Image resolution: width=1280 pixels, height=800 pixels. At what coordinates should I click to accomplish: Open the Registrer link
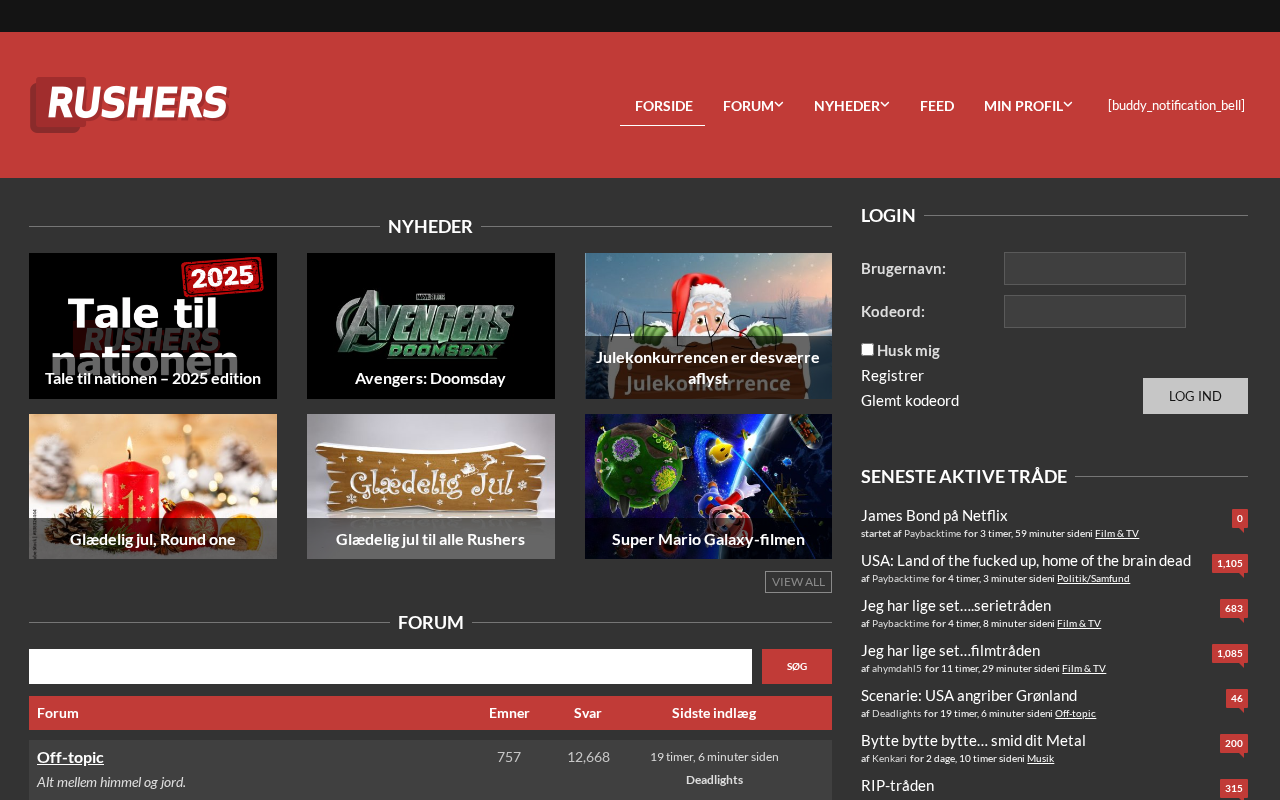(x=892, y=375)
